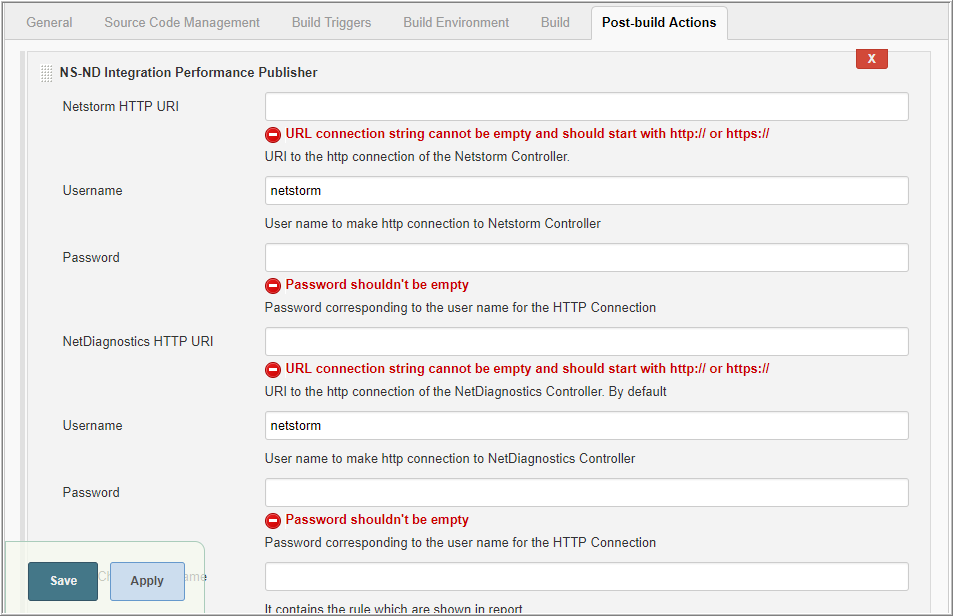The image size is (953, 616).
Task: Click the Password field below the Netstorm Username
Action: pos(586,258)
